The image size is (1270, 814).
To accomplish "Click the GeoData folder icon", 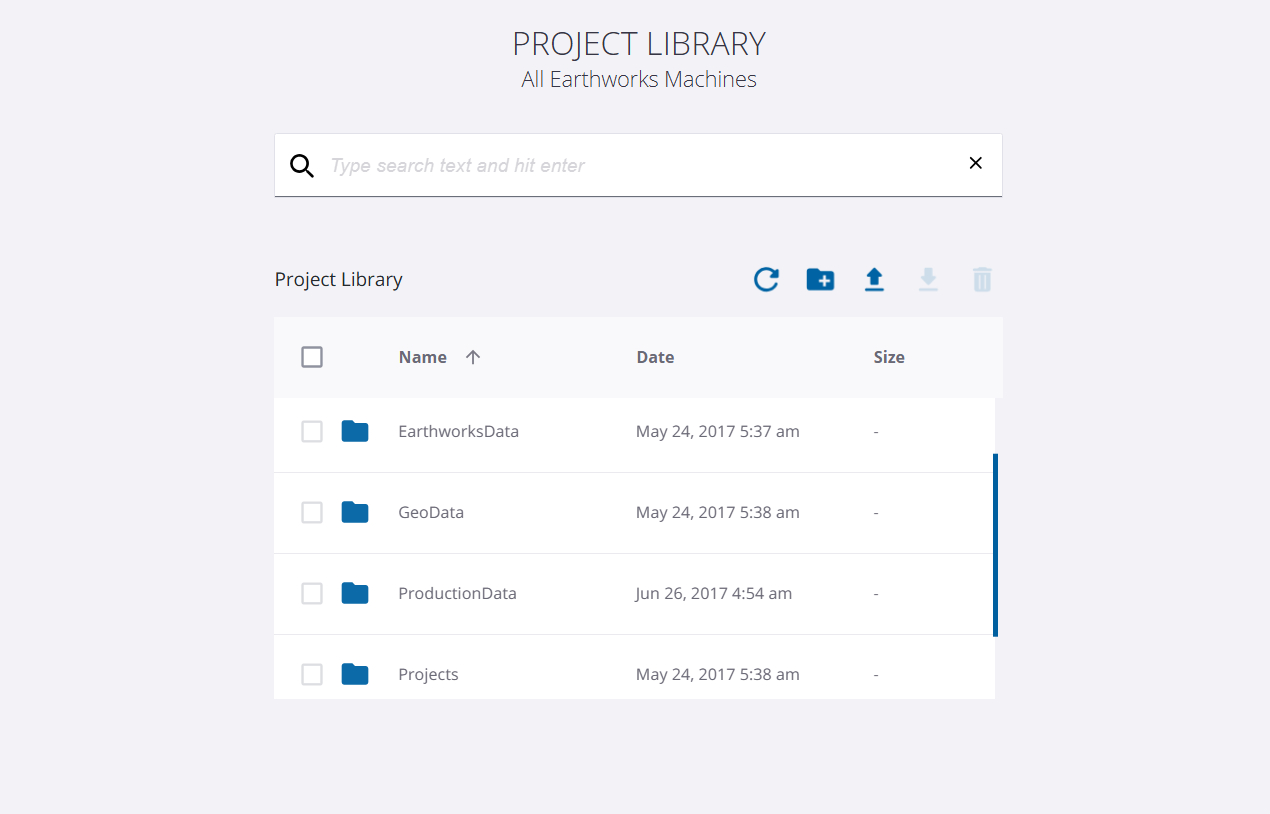I will tap(355, 513).
